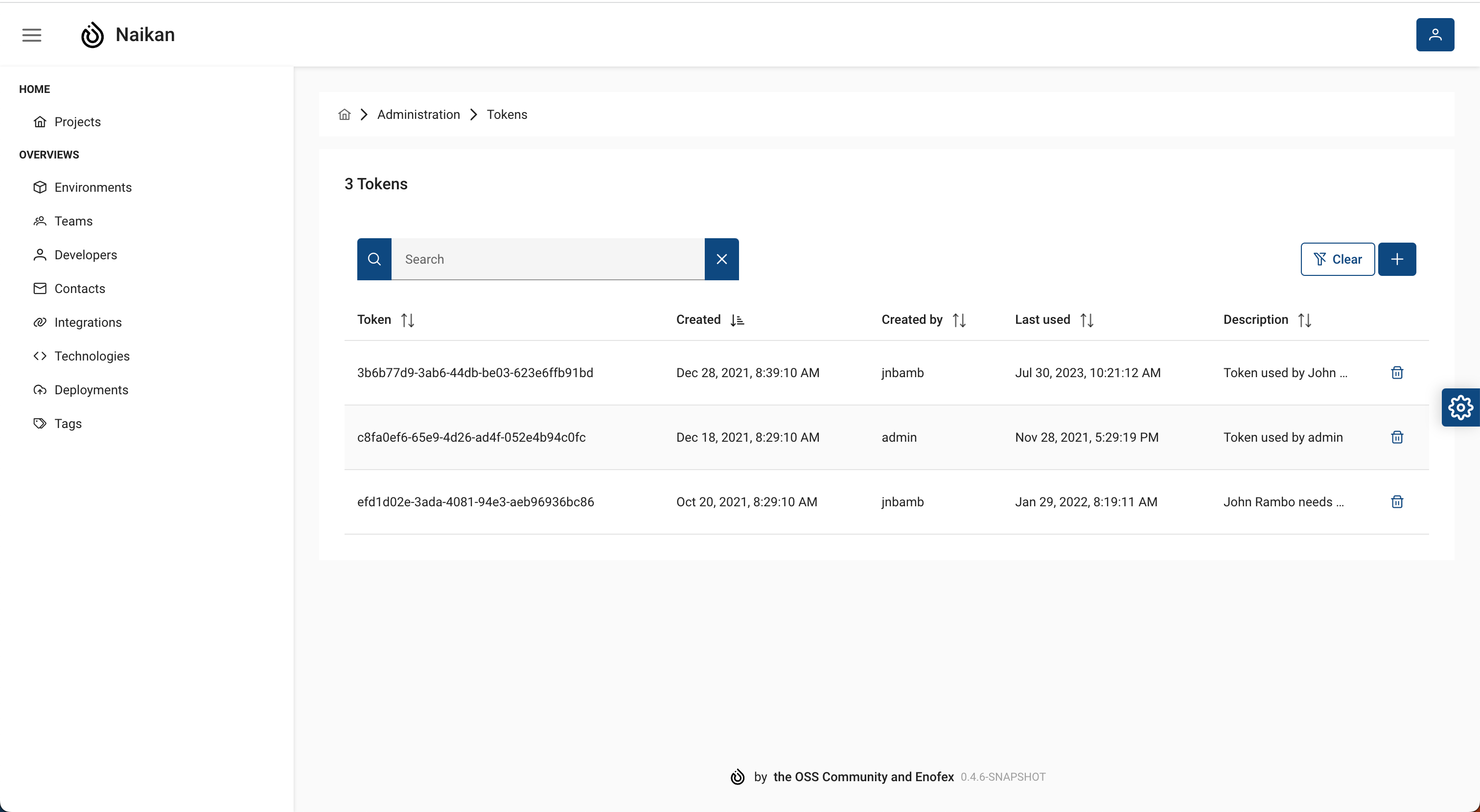This screenshot has width=1480, height=812.
Task: Add a new token with the plus button
Action: point(1397,259)
